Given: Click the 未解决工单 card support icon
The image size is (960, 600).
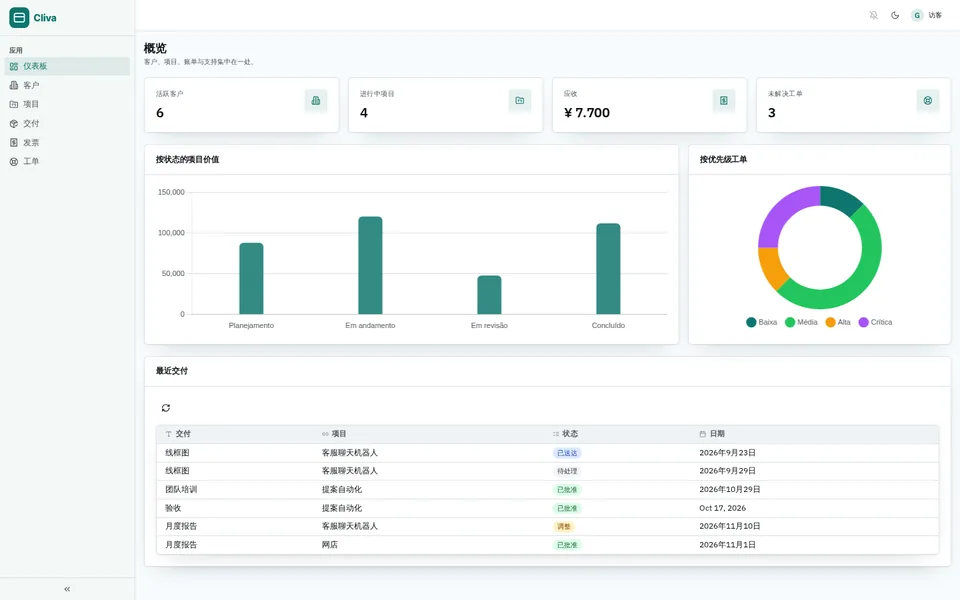Looking at the screenshot, I should pyautogui.click(x=928, y=100).
